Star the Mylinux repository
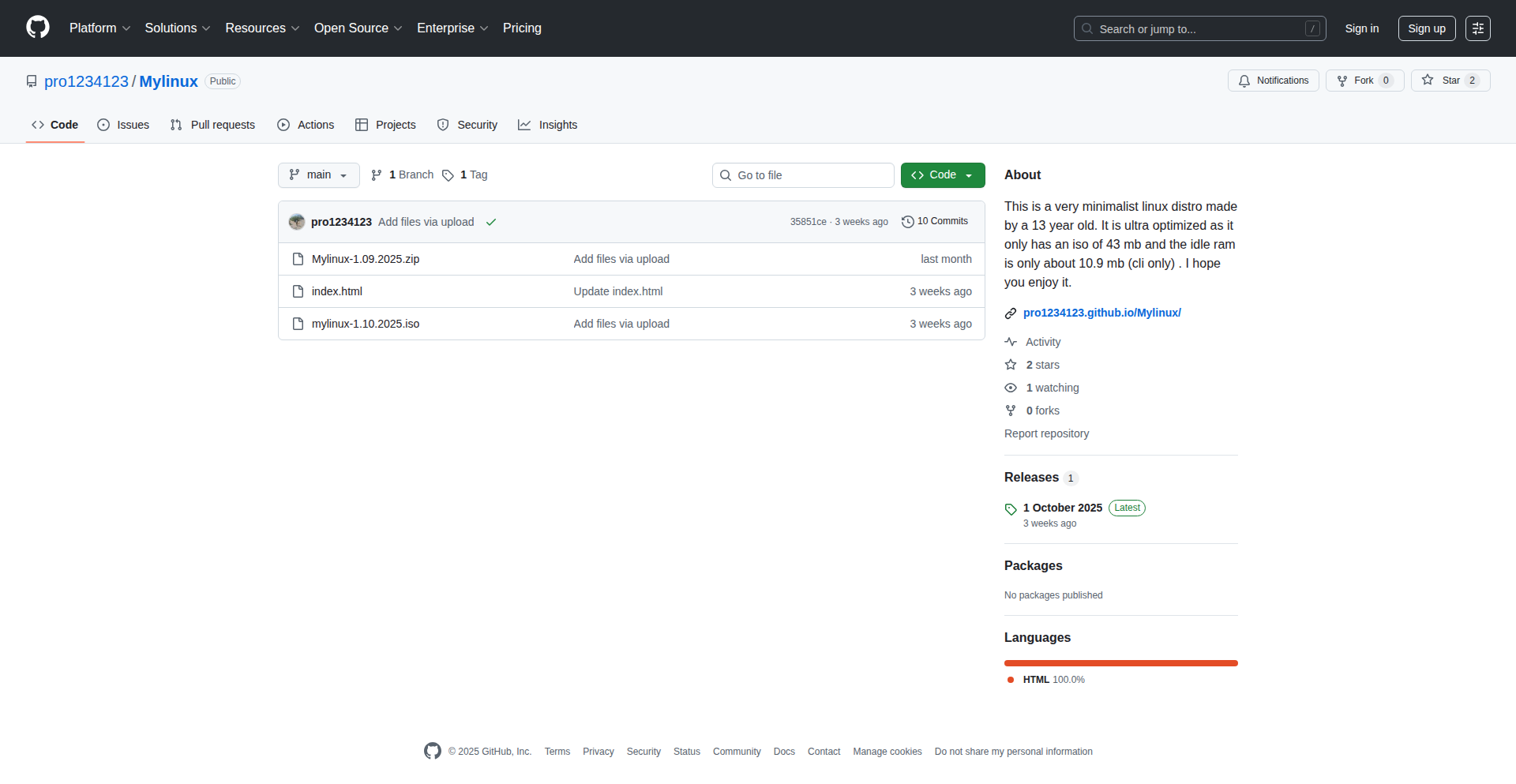 [1450, 81]
